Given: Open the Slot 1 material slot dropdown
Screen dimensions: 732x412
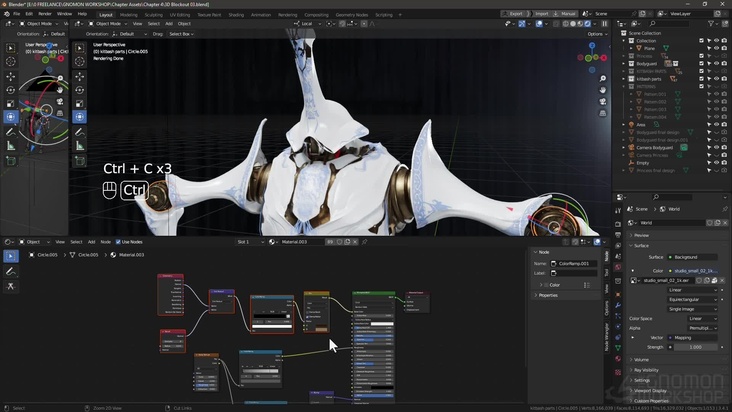Looking at the screenshot, I should (250, 242).
